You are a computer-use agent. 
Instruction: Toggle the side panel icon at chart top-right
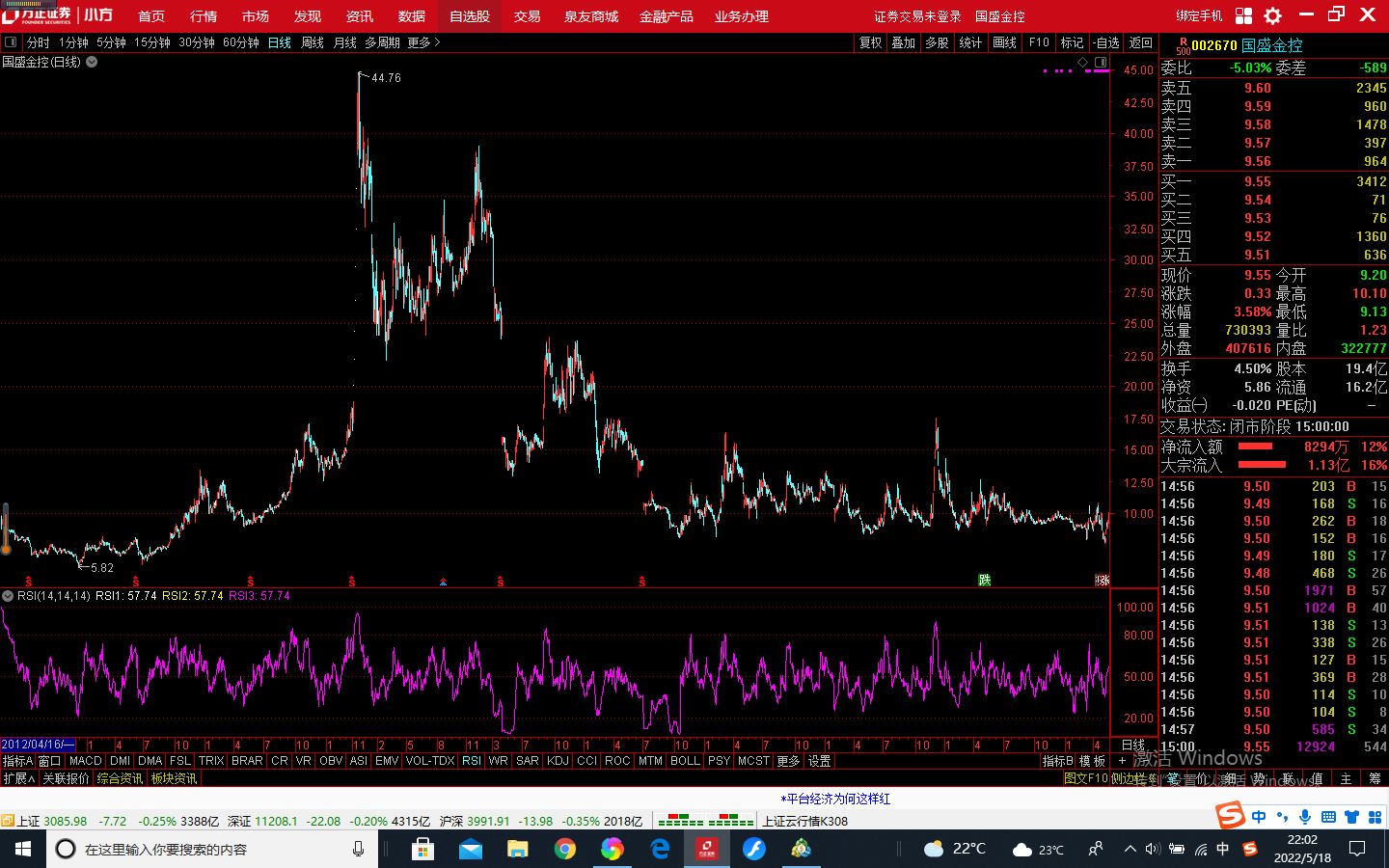tap(1101, 63)
